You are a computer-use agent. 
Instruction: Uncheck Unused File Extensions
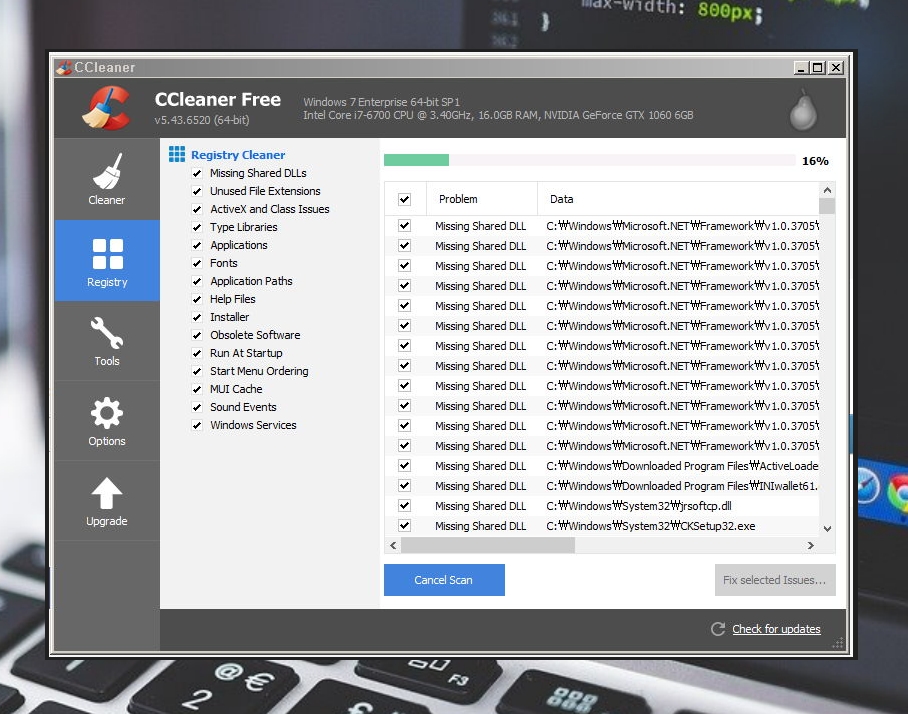pos(197,191)
